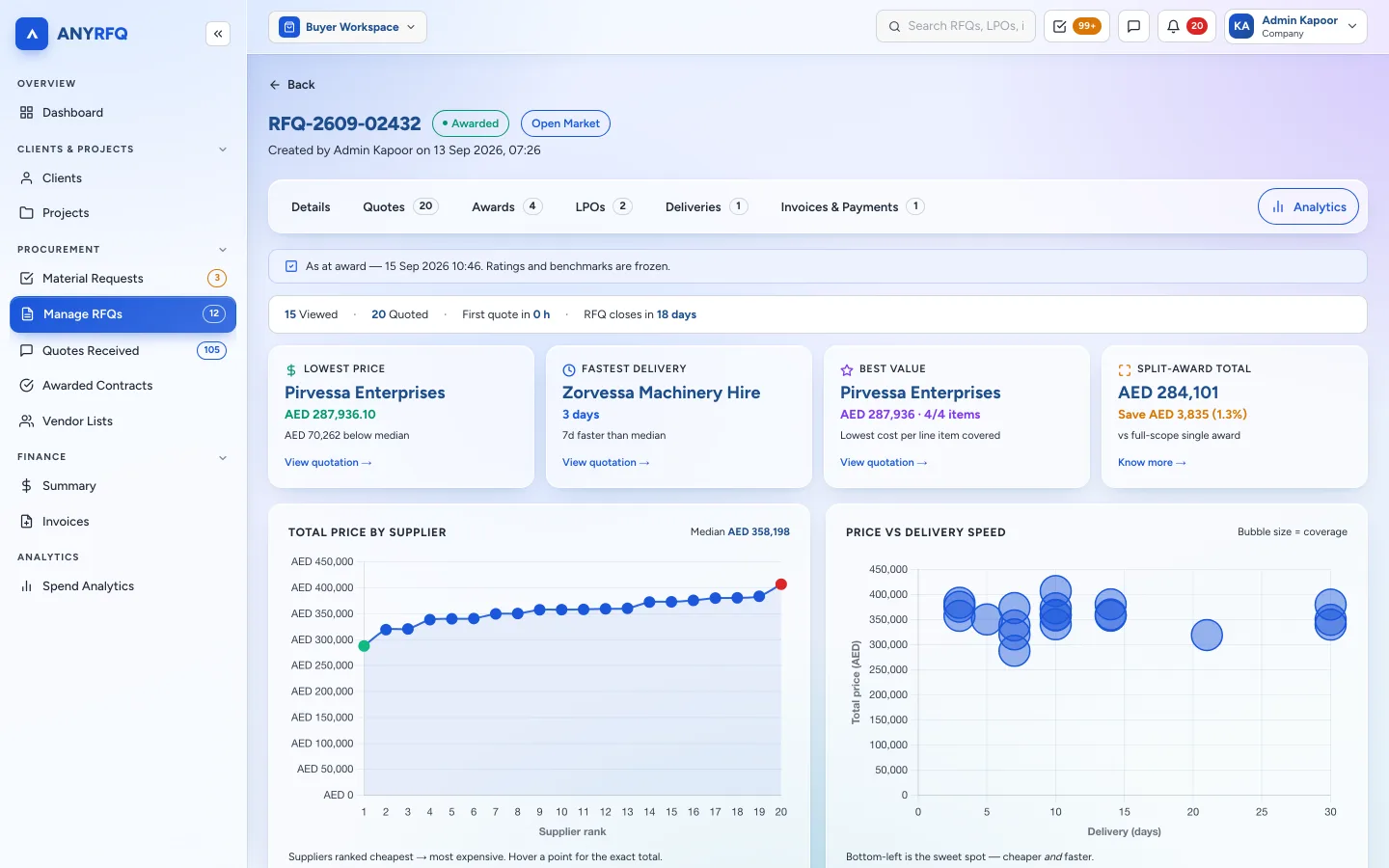
Task: Click 'RFQ closes in 18 days' text
Action: pos(640,314)
